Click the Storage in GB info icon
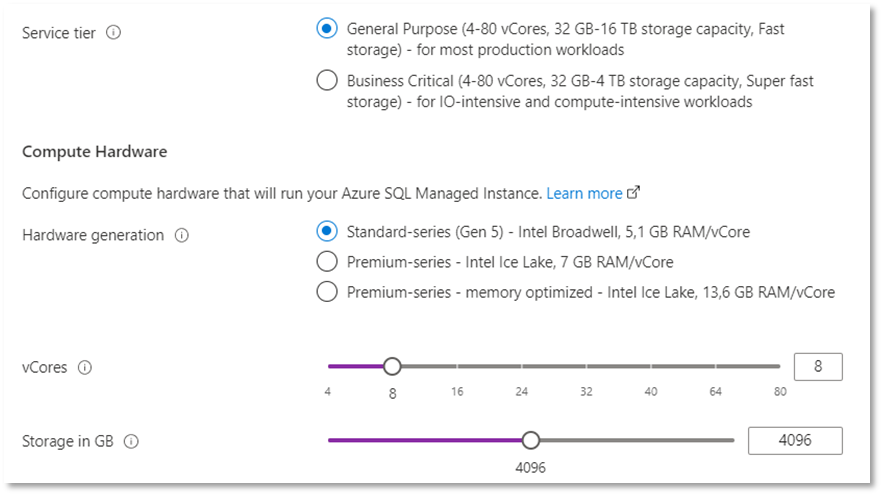Image resolution: width=883 pixels, height=496 pixels. pyautogui.click(x=131, y=441)
